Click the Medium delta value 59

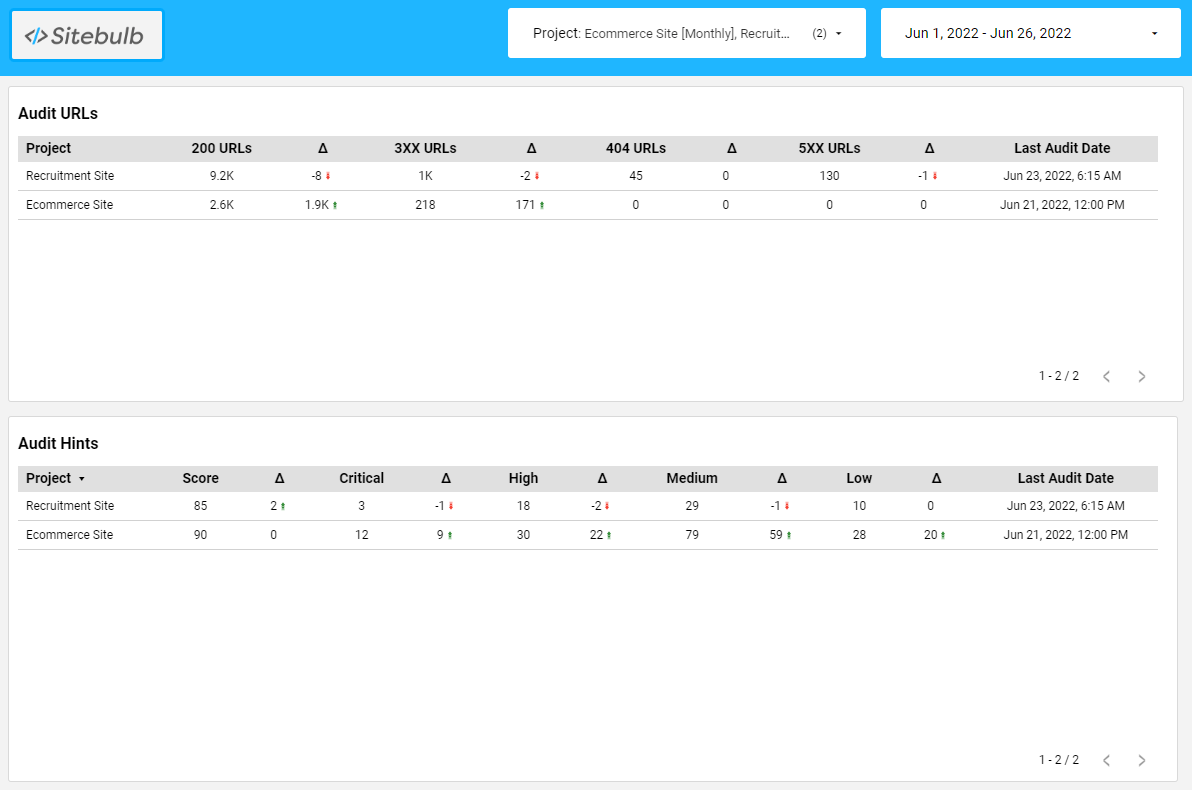click(776, 535)
